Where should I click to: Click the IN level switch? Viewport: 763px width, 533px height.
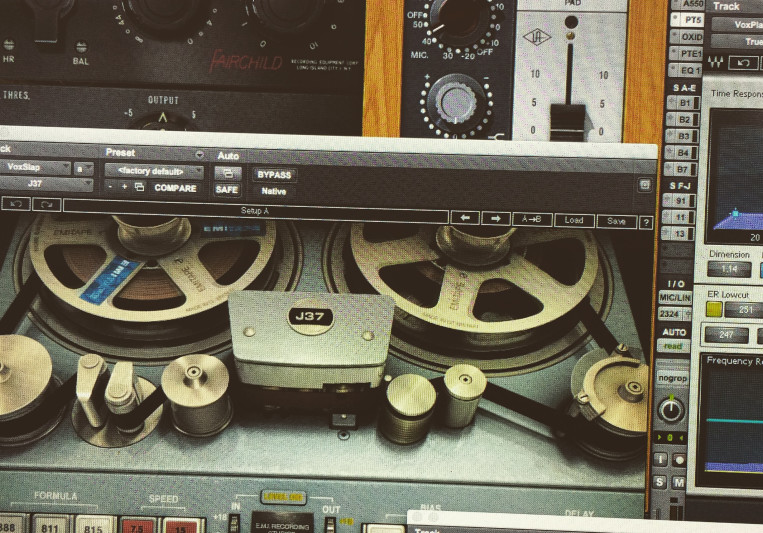click(235, 523)
